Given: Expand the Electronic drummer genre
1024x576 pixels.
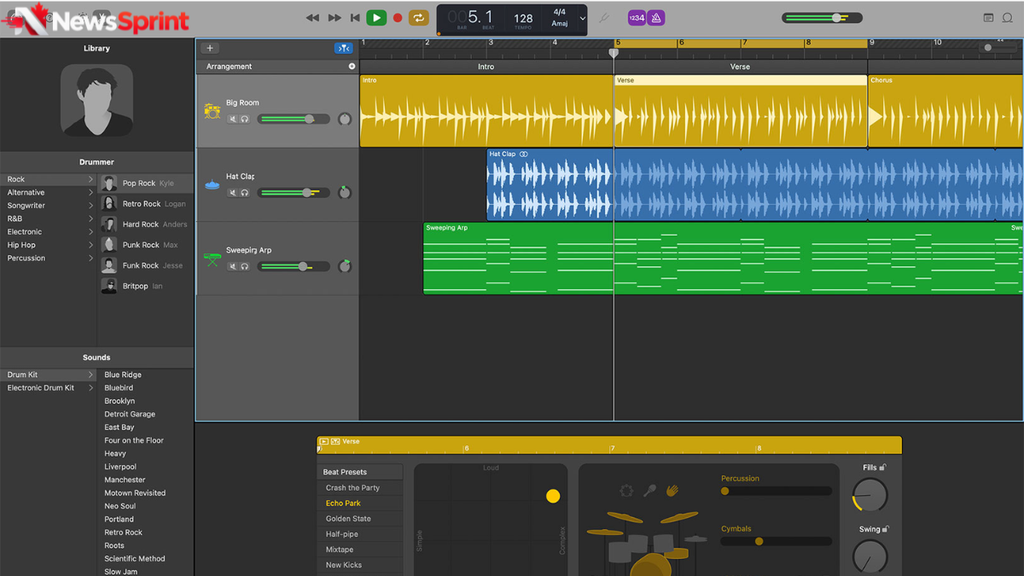Looking at the screenshot, I should point(90,232).
